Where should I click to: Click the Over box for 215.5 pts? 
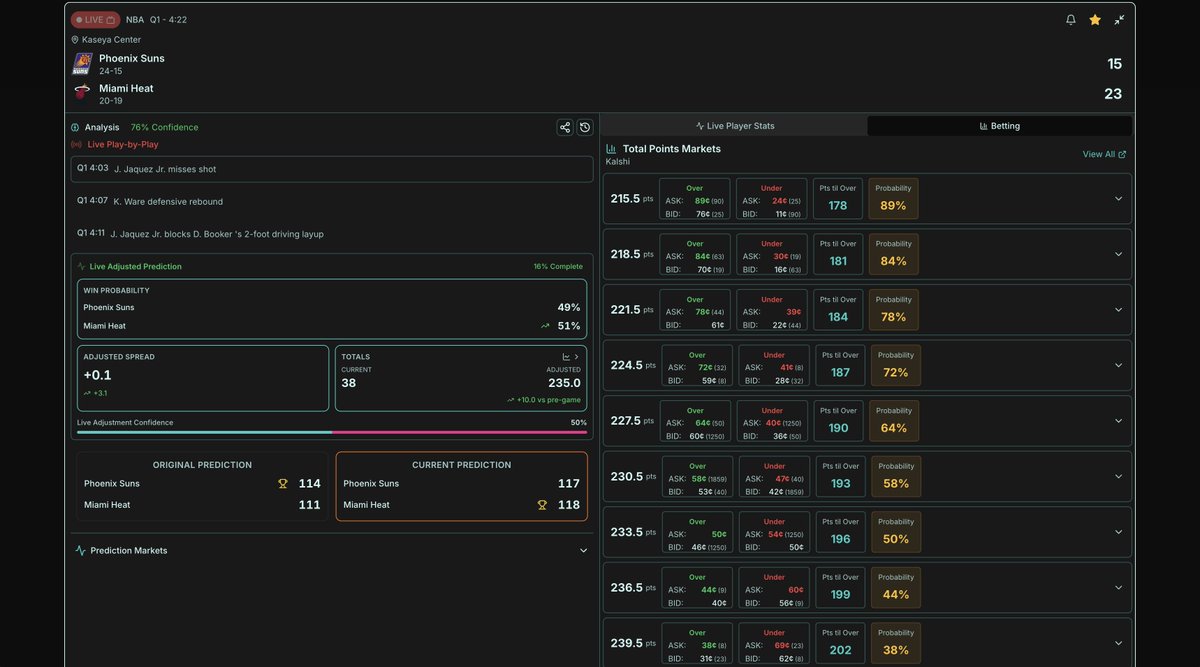click(x=695, y=199)
